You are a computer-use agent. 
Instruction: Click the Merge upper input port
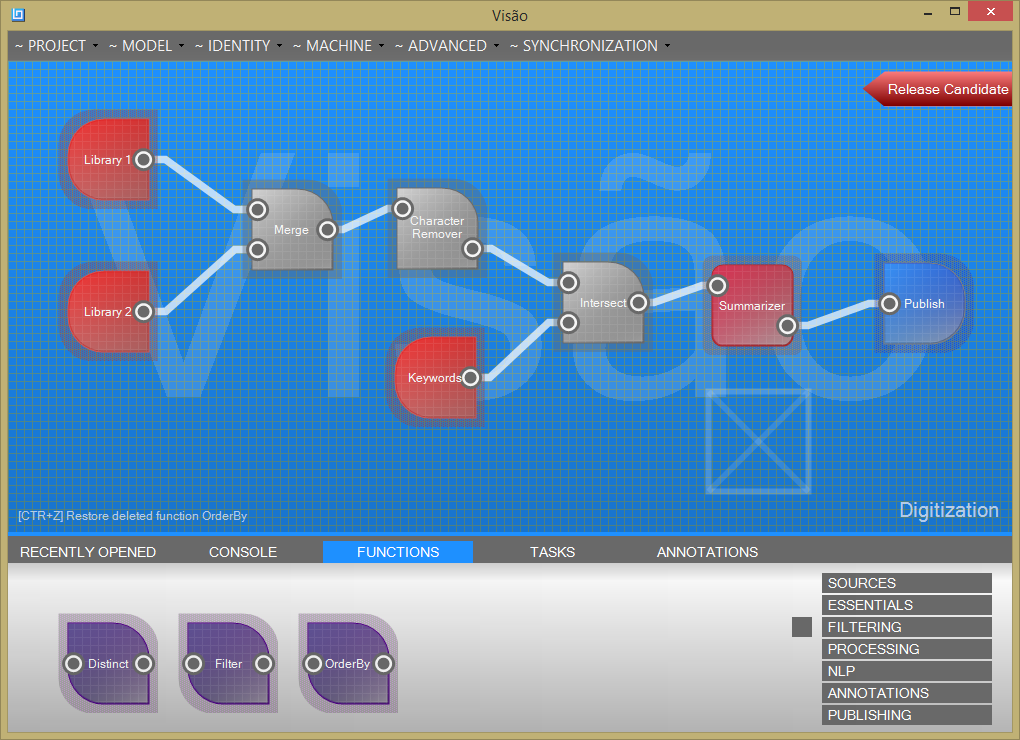click(x=258, y=209)
